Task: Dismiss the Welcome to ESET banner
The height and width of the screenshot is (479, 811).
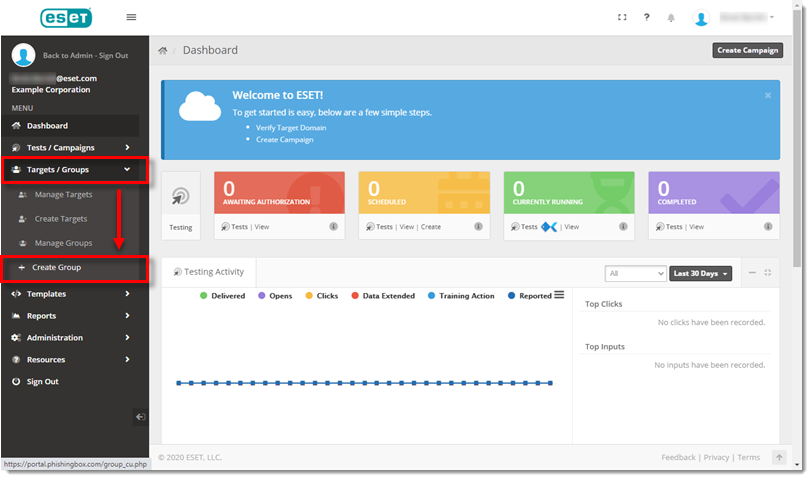Action: (767, 95)
